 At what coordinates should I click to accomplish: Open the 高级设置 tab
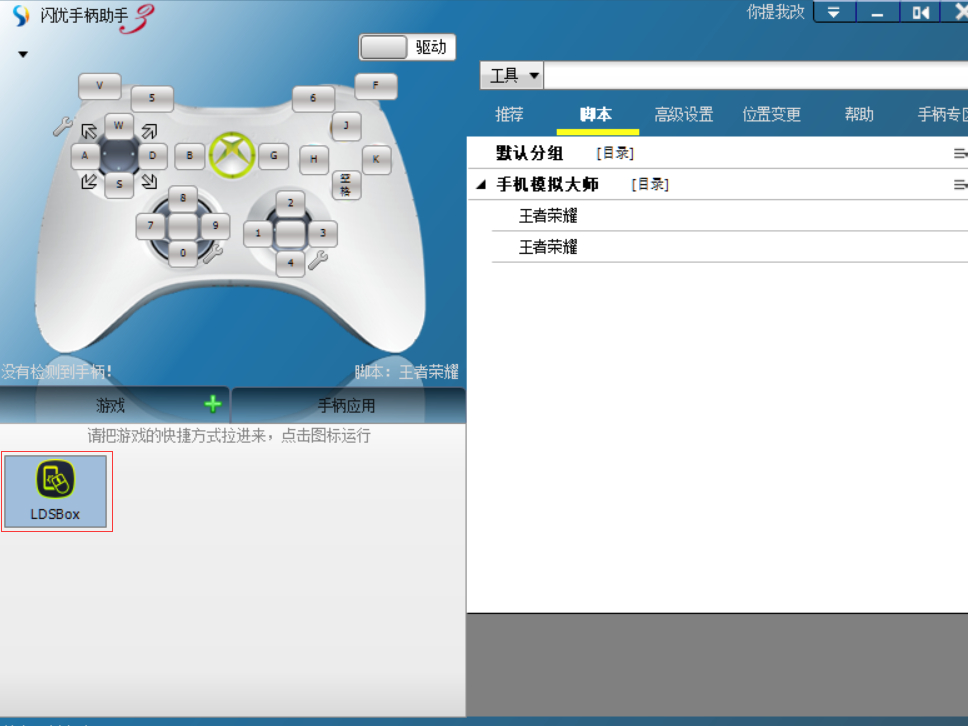pos(684,114)
